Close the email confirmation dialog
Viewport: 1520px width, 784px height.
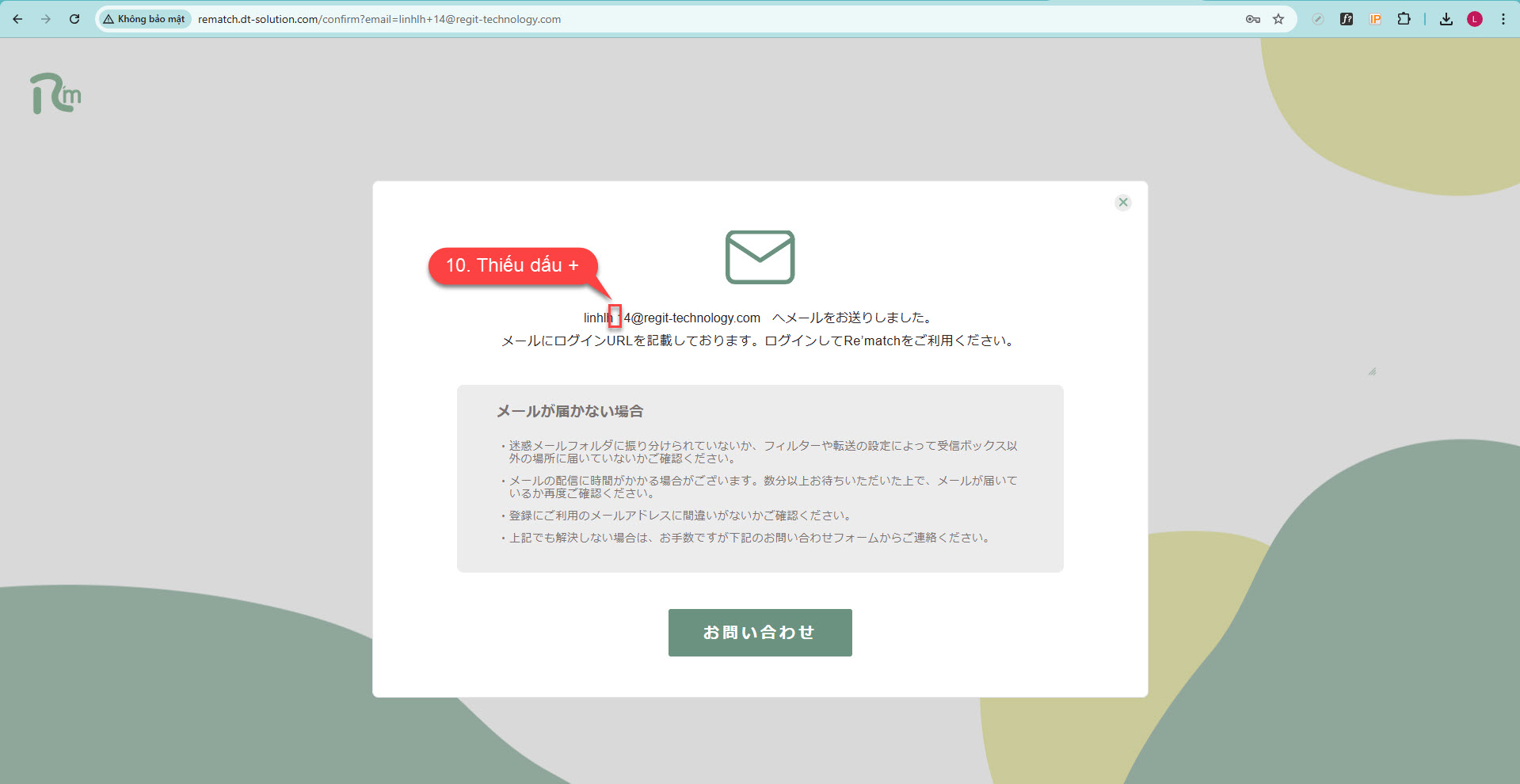[x=1122, y=202]
